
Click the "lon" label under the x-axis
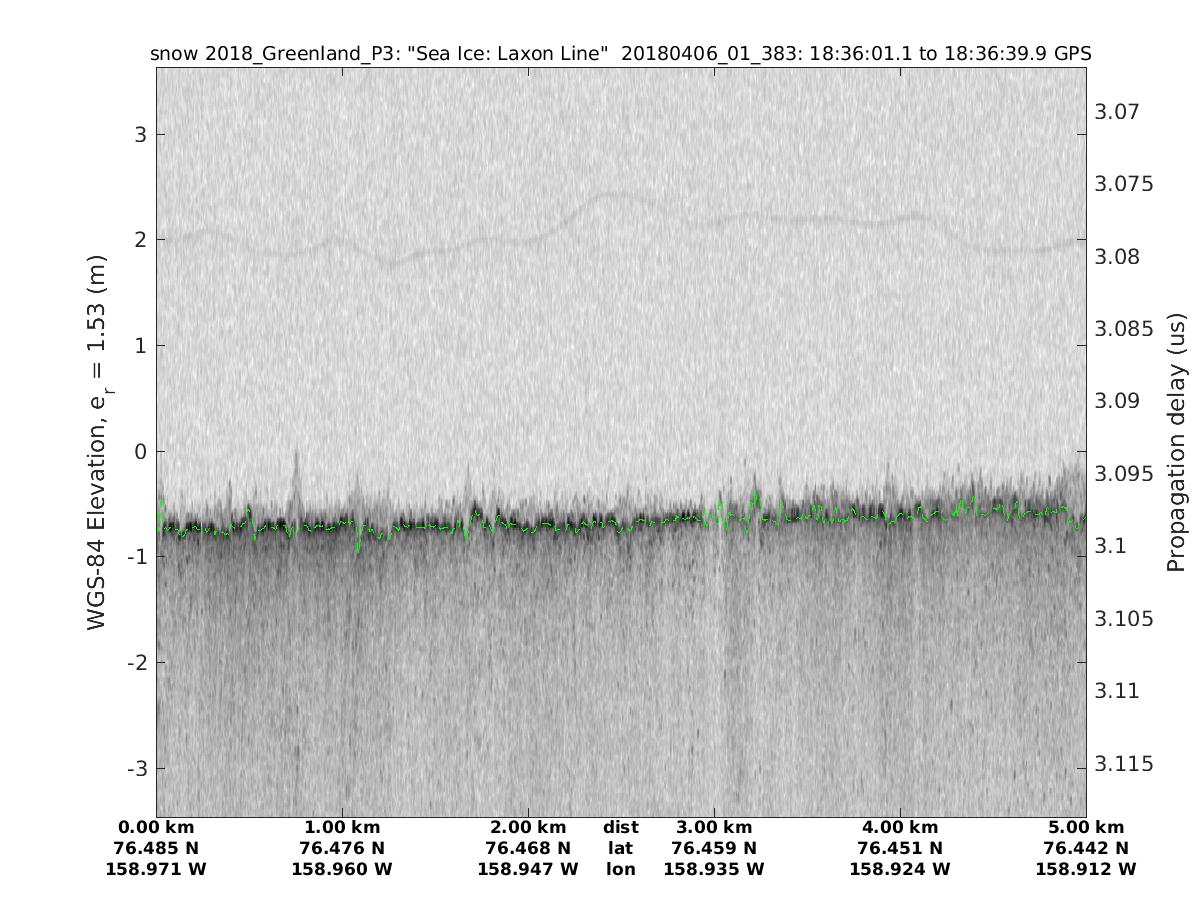coord(621,869)
